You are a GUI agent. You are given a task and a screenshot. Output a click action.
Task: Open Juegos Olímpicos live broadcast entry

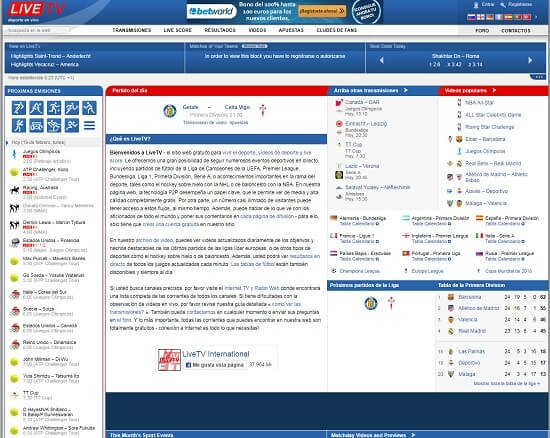(41, 151)
